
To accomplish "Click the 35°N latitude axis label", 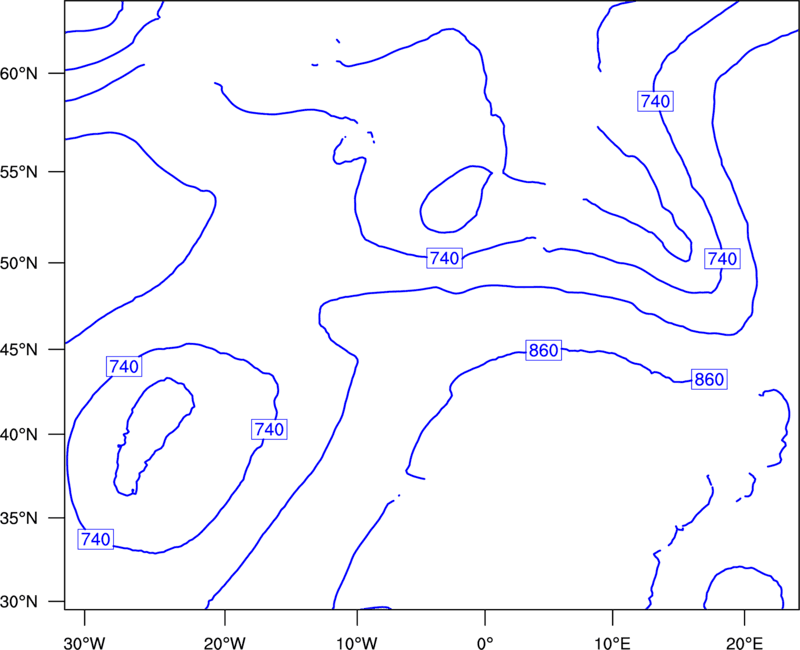I will point(19,518).
